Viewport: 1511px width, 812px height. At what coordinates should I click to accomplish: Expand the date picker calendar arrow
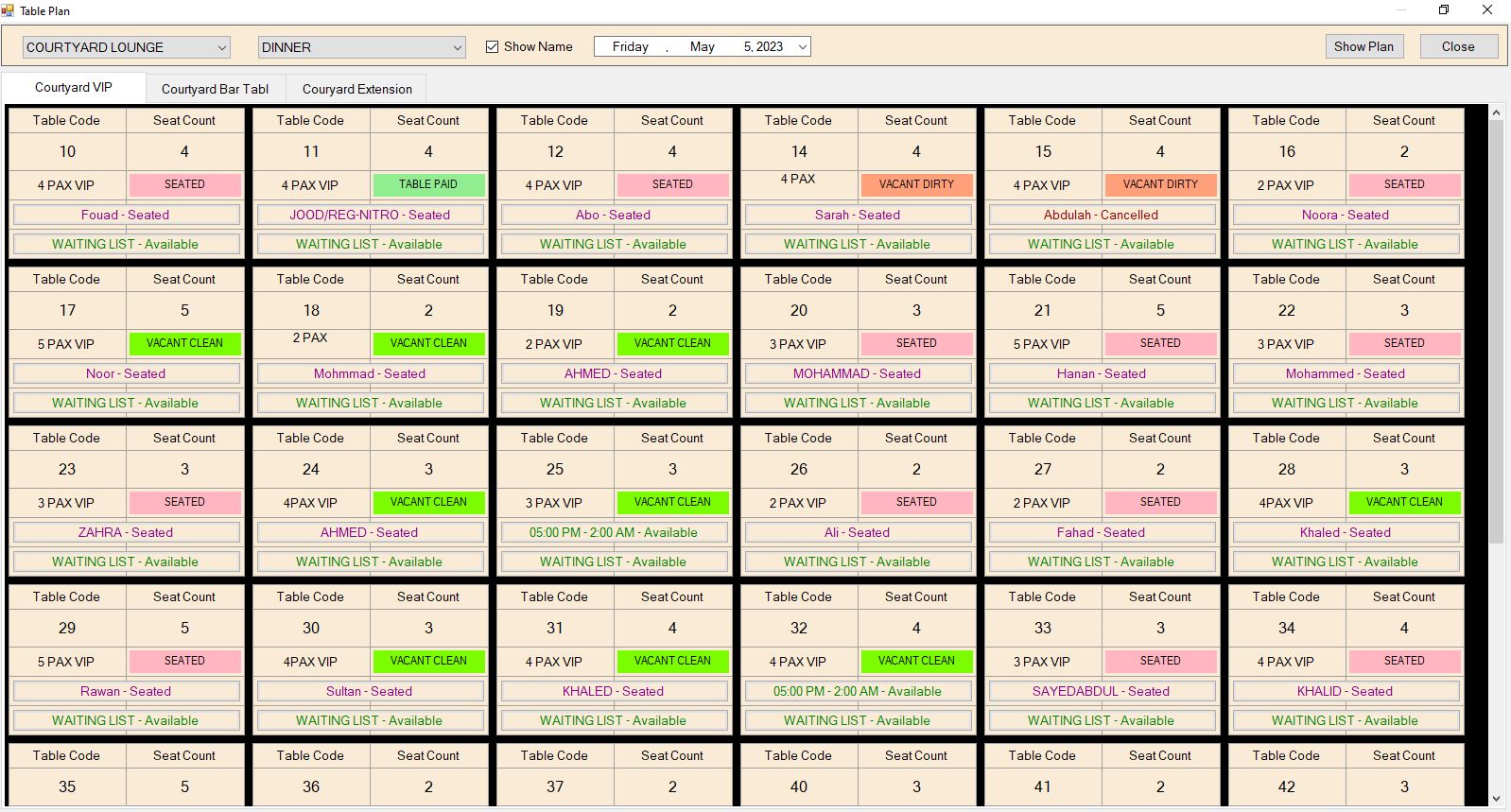[x=803, y=46]
